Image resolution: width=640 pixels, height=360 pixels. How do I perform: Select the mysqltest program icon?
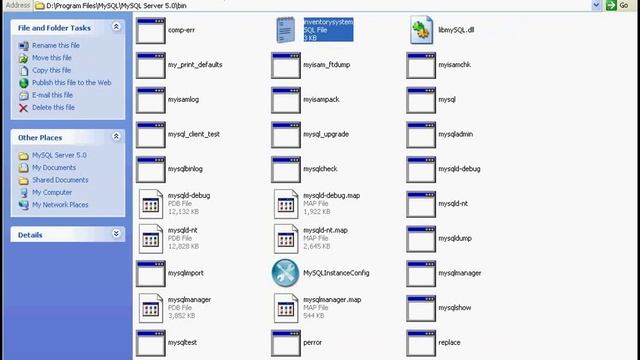click(151, 343)
